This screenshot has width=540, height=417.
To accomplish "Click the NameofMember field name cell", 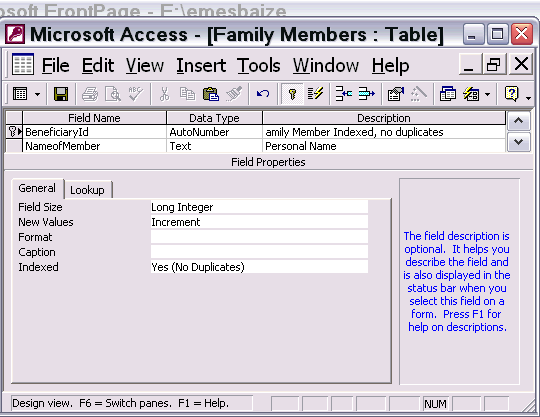I will (x=94, y=146).
